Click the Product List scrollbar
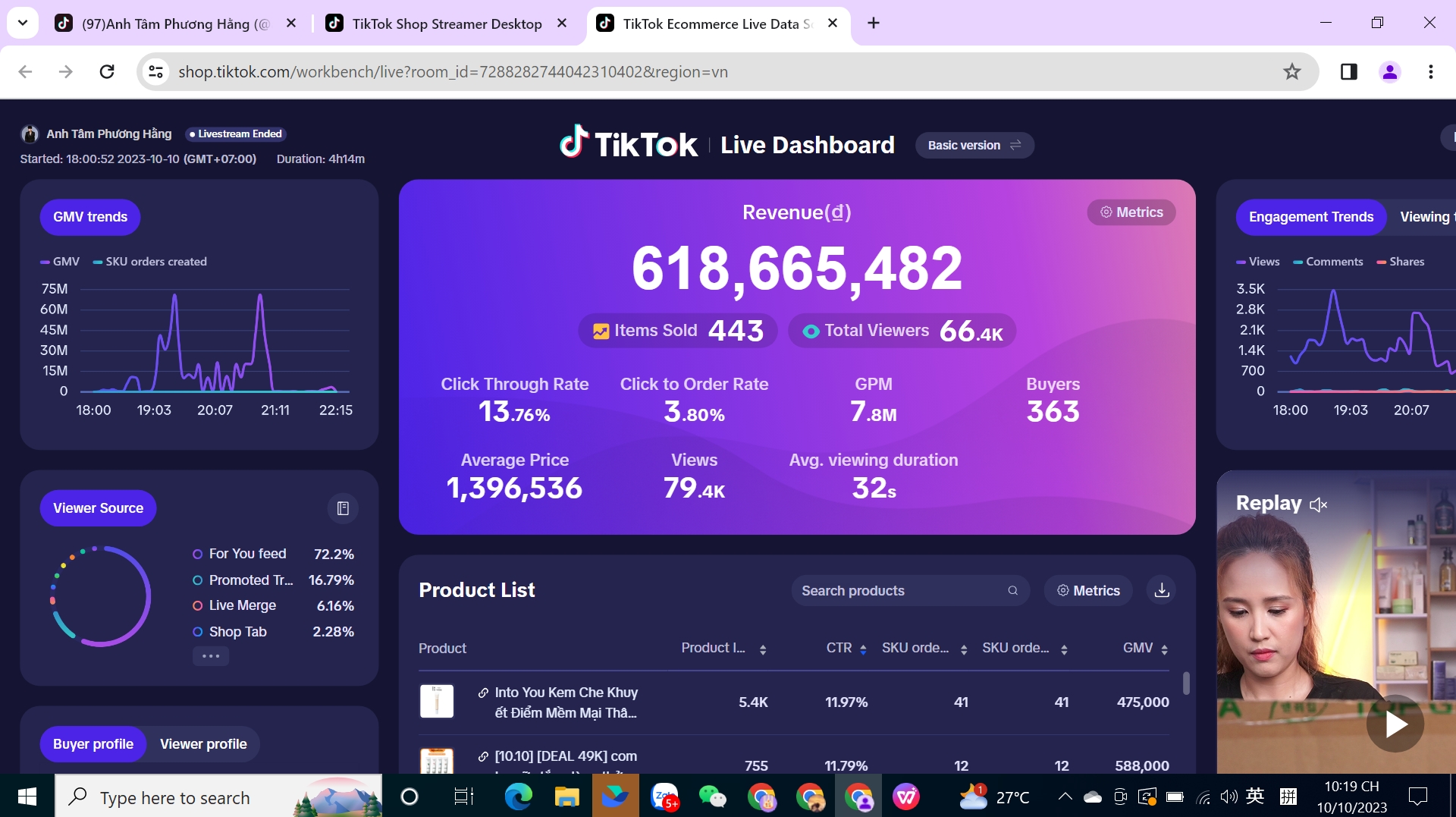This screenshot has width=1456, height=817. coord(1186,683)
